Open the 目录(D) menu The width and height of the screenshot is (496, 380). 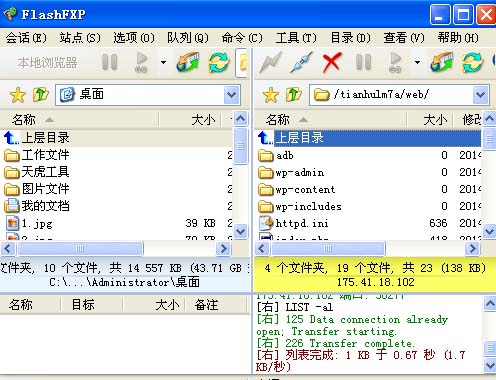point(350,38)
